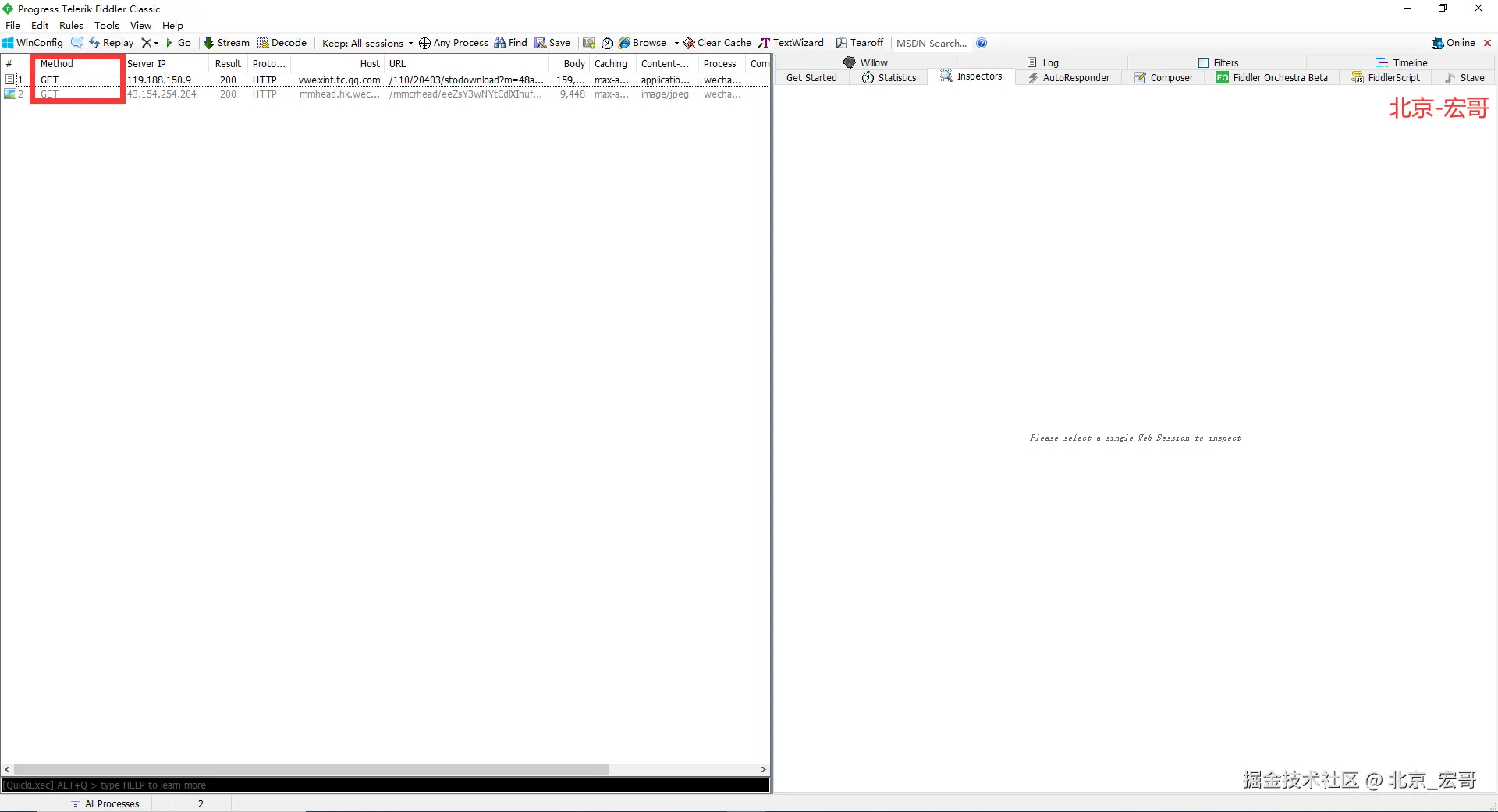This screenshot has height=812, width=1498.
Task: Click the scroll left arrow of session list
Action: point(7,769)
